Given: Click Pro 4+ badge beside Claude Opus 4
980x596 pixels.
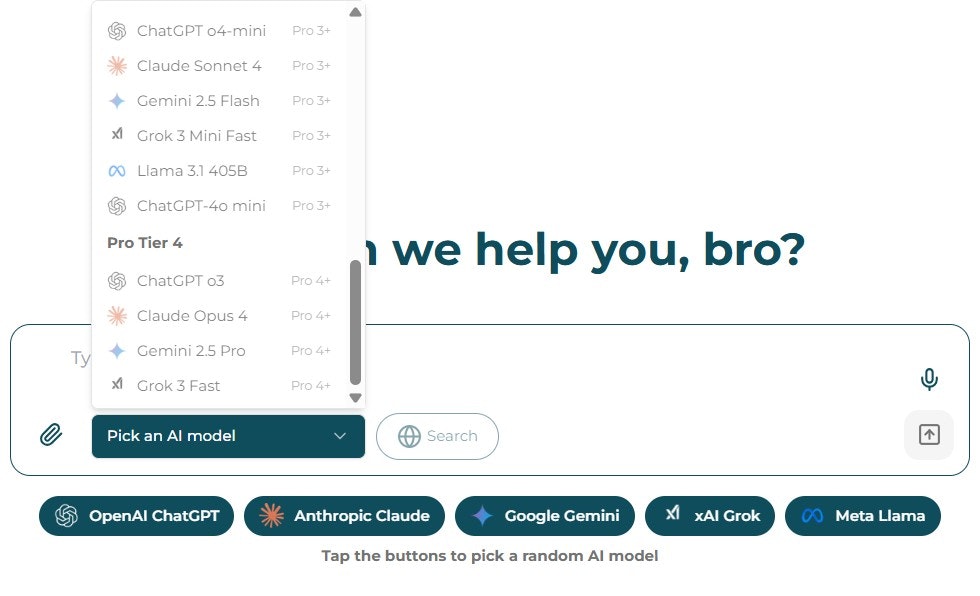Looking at the screenshot, I should pyautogui.click(x=311, y=315).
